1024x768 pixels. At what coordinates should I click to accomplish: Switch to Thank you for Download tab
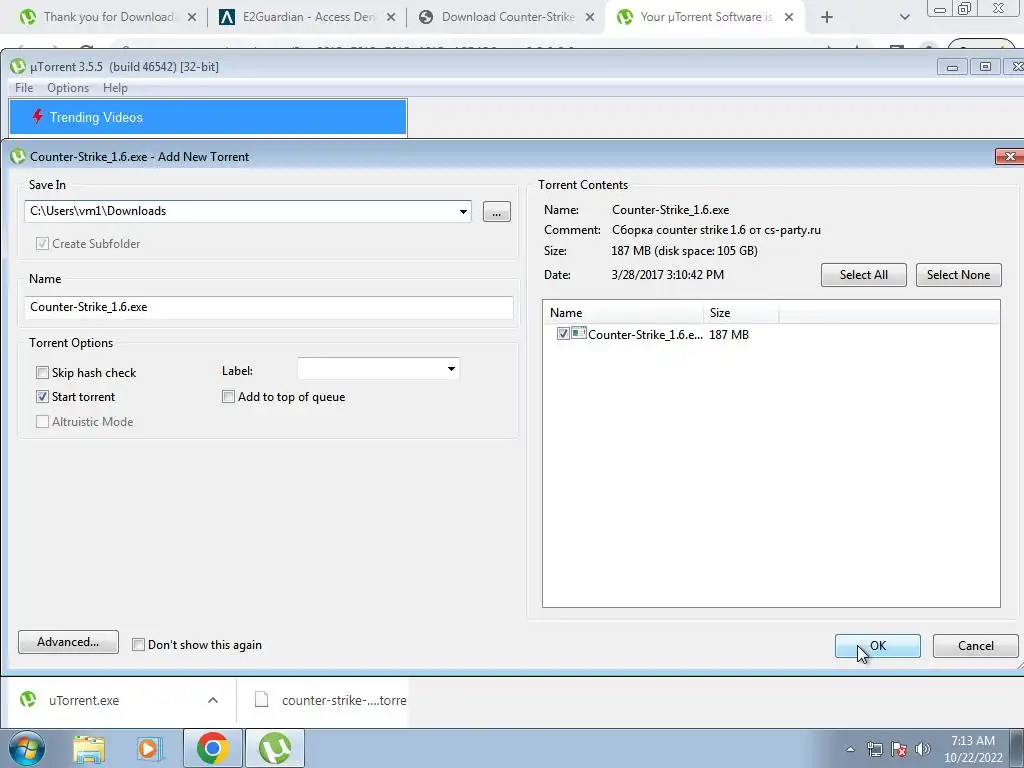click(108, 17)
